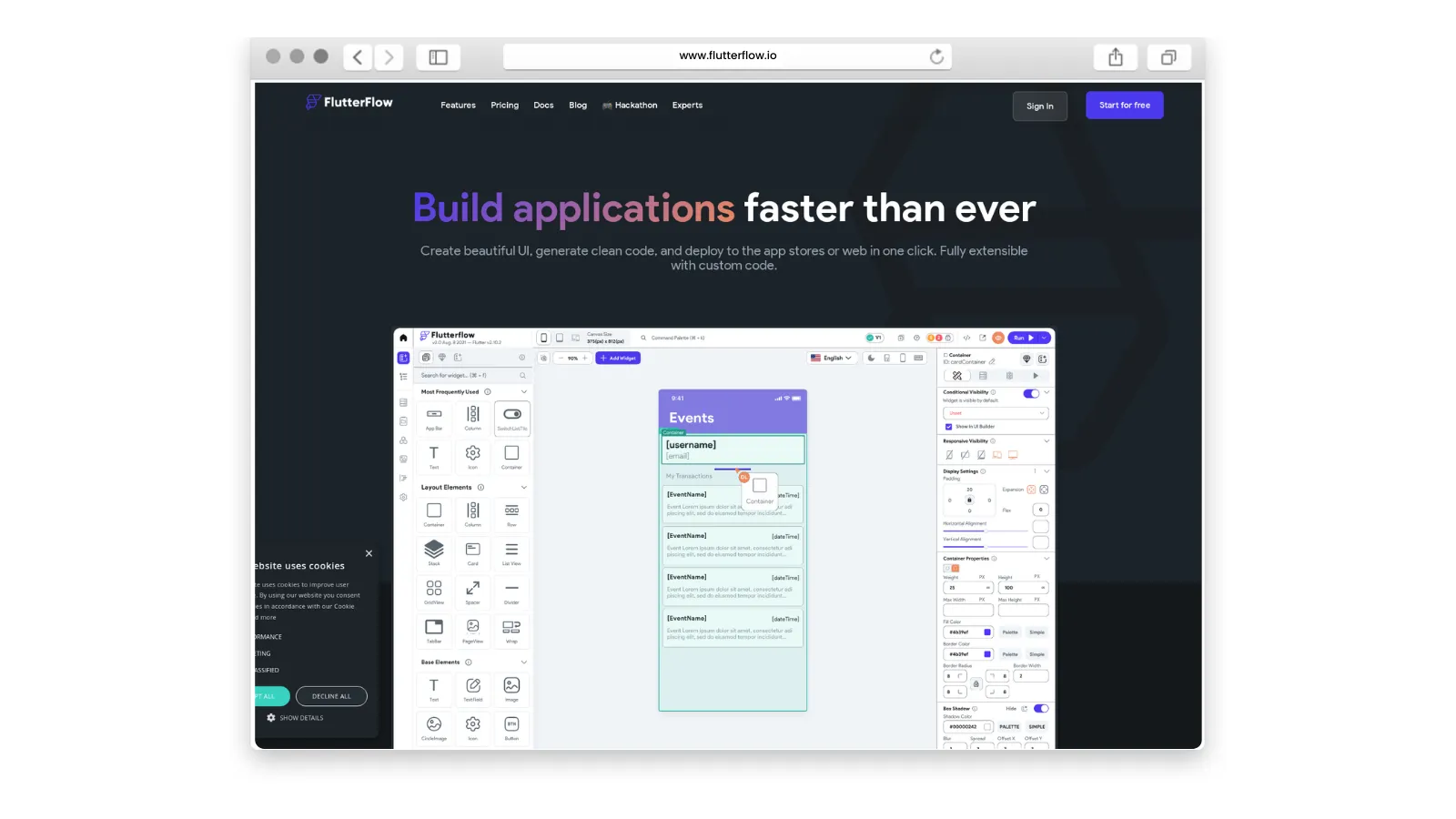Choose the Stack layout element
The image size is (1456, 819).
click(x=433, y=552)
